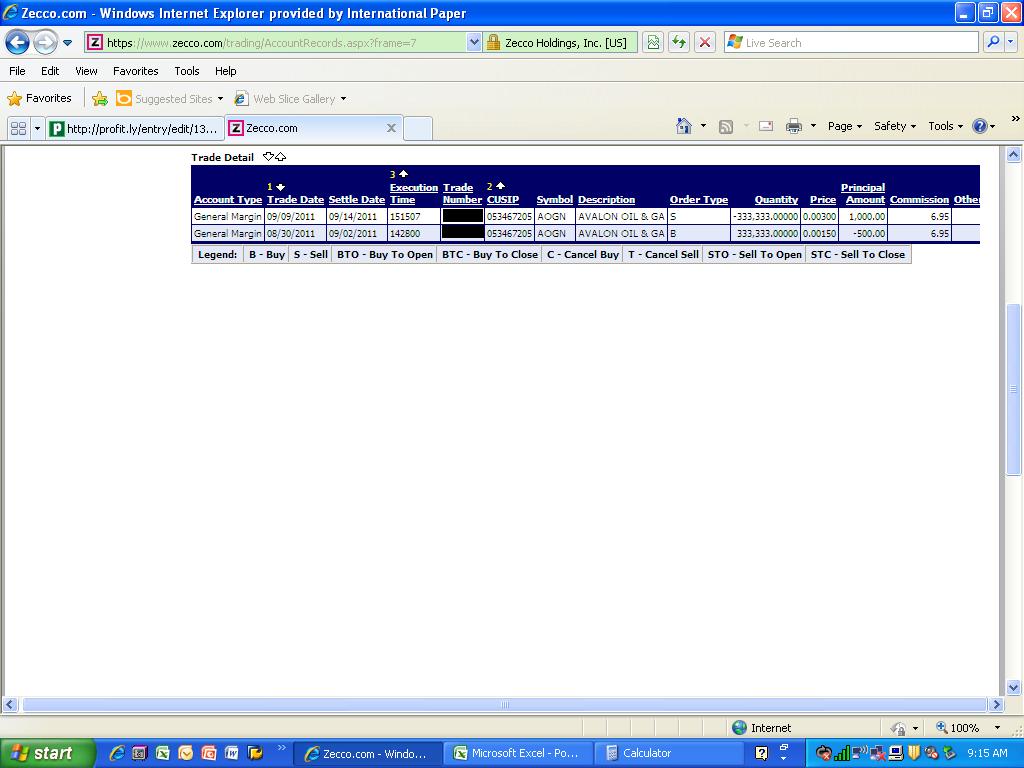Switch to the profit.ly browser tab
Screen dimensions: 1024x768
[134, 128]
